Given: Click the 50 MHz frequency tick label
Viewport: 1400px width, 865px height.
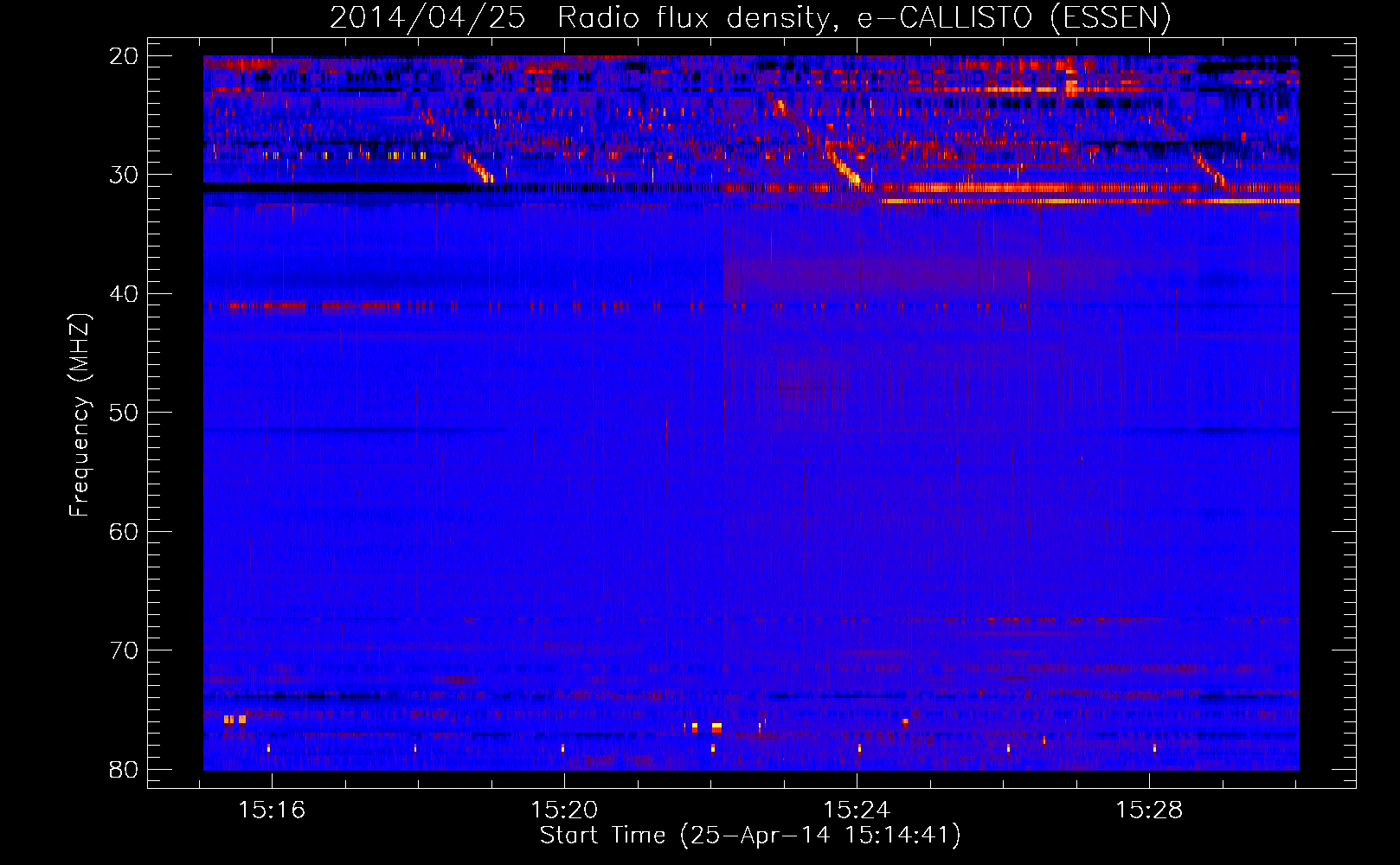Looking at the screenshot, I should coord(124,413).
